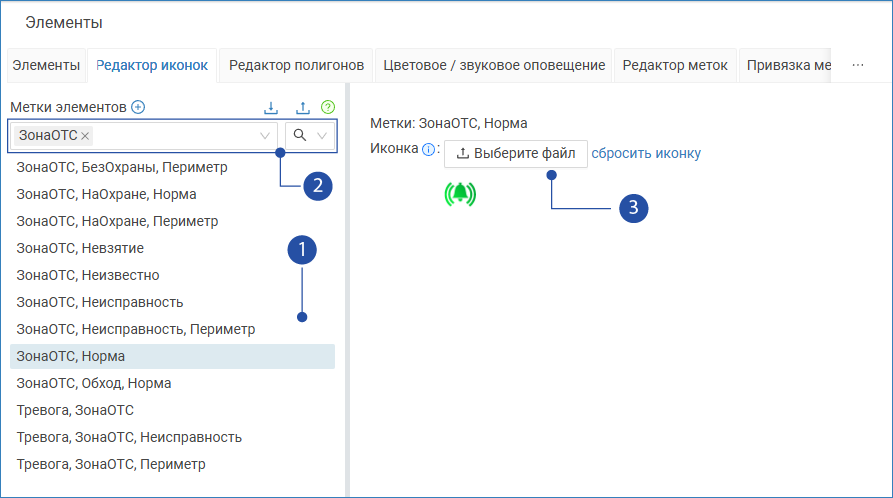Remove the ЗонаОТС tag chip
Image resolution: width=893 pixels, height=498 pixels.
(86, 136)
